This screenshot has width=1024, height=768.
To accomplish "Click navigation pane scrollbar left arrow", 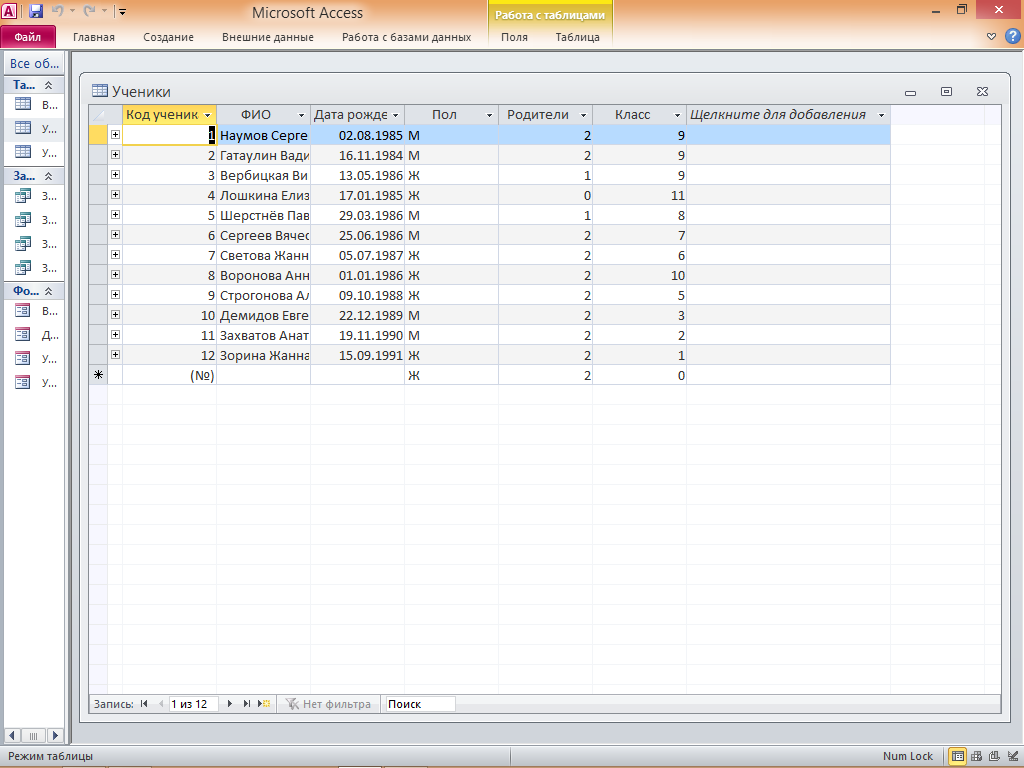I will pyautogui.click(x=12, y=735).
